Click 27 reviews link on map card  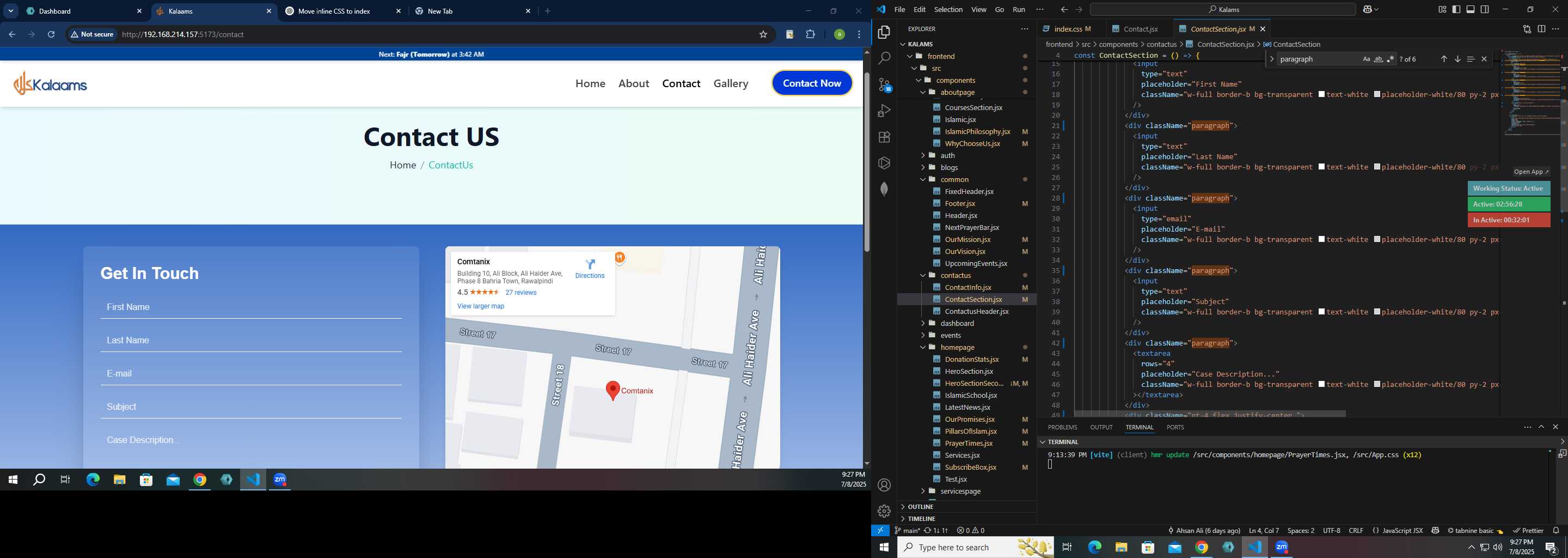[521, 293]
